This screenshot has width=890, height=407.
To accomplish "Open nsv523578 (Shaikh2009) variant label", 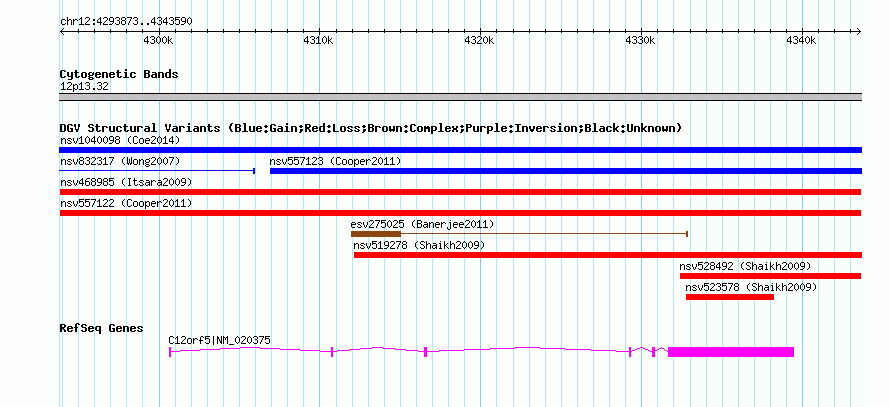I will coord(752,288).
